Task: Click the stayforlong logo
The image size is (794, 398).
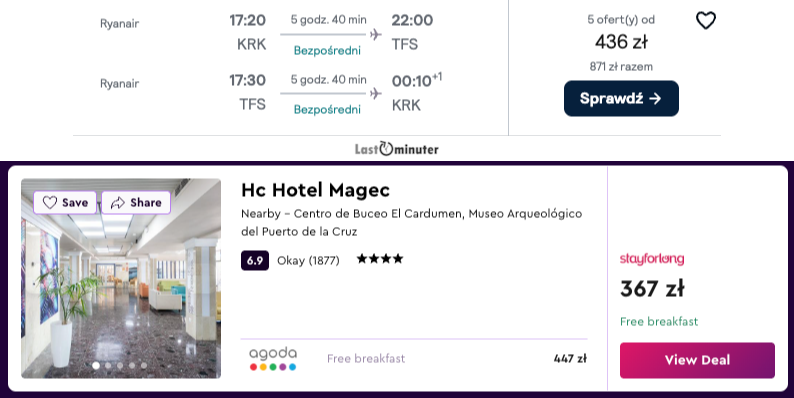Action: point(652,259)
